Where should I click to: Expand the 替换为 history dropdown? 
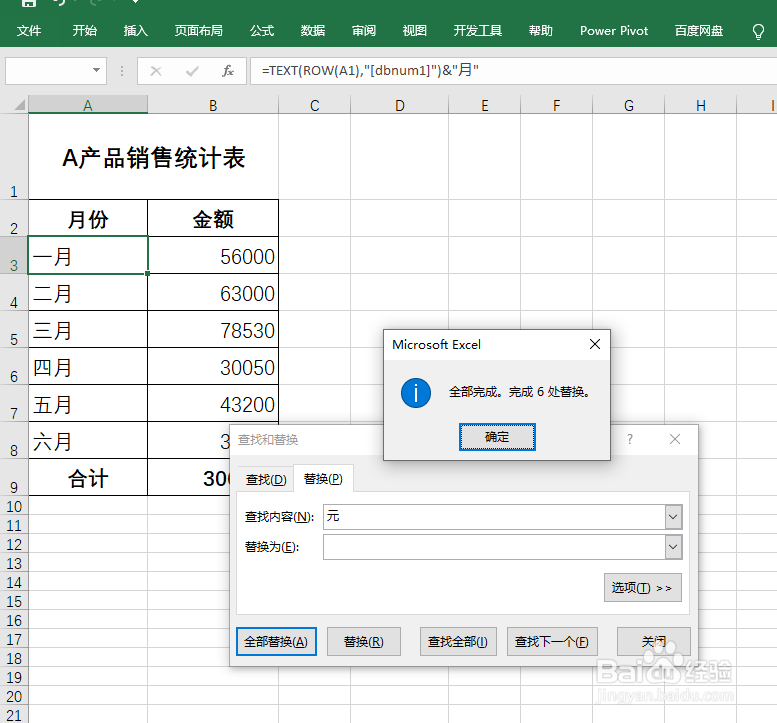[x=673, y=547]
